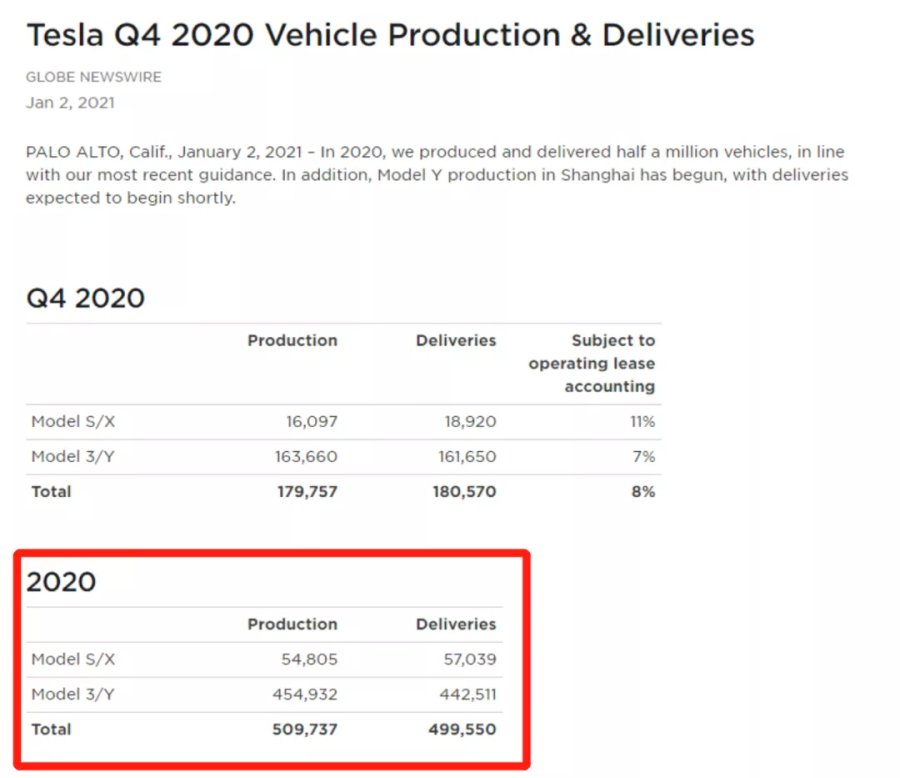Click Model S/X row label in Q4 table
Screen dimensions: 900x778
pyautogui.click(x=73, y=422)
